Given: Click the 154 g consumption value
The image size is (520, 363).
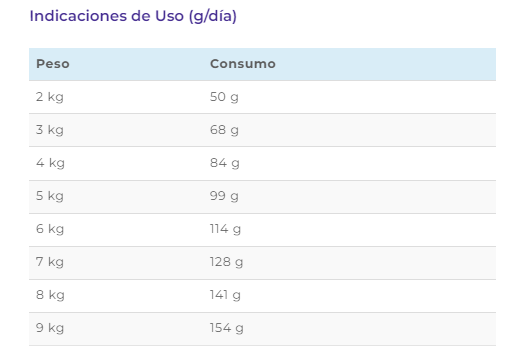Looking at the screenshot, I should [x=227, y=328].
